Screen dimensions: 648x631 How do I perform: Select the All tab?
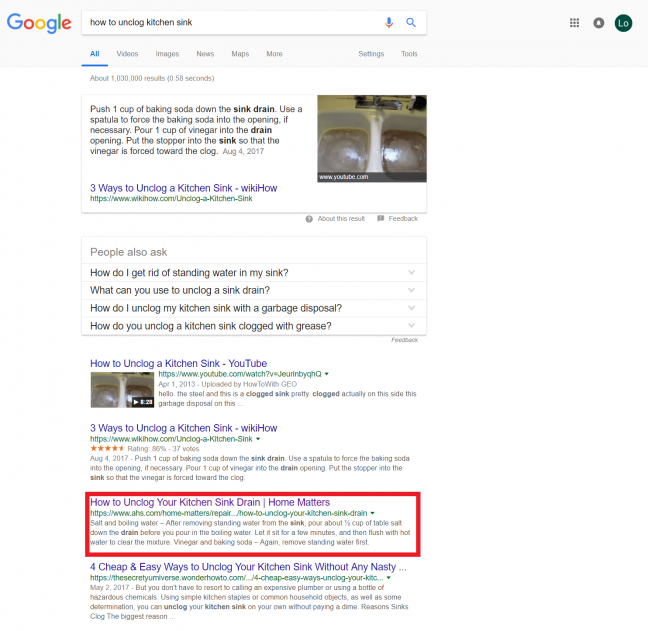click(95, 54)
